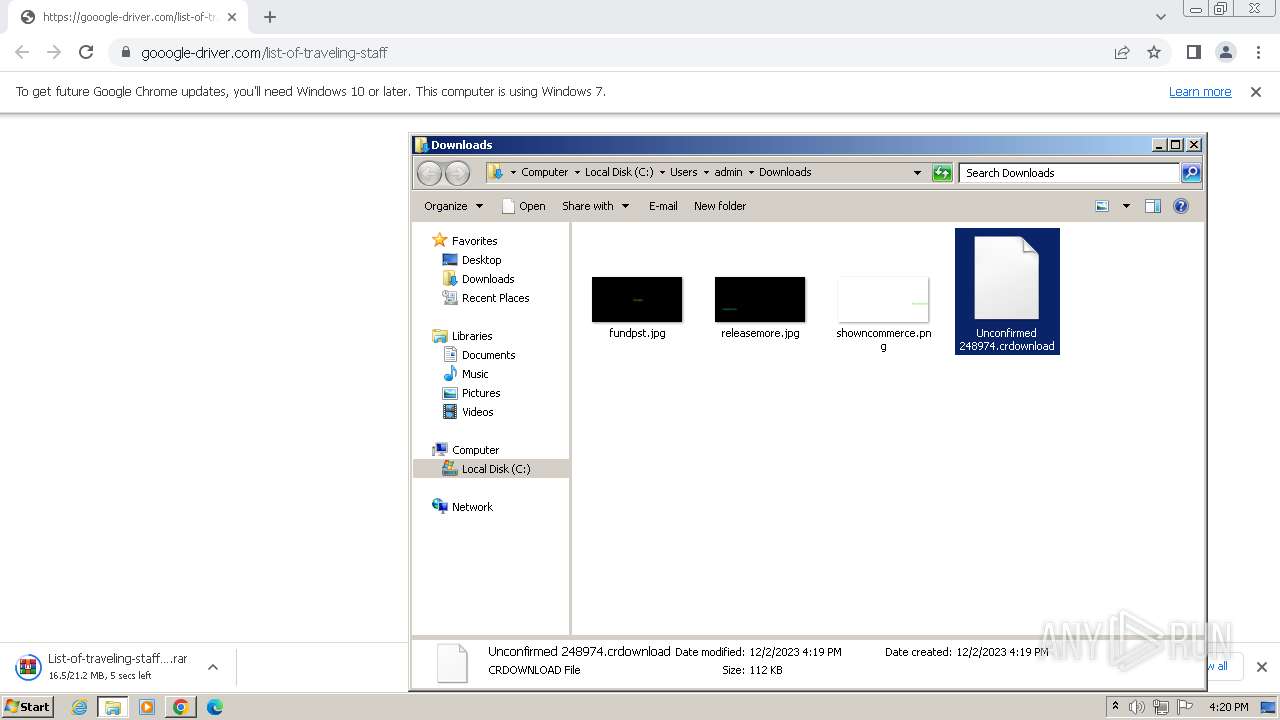Select Computer in navigation pane
The width and height of the screenshot is (1280, 720).
click(475, 450)
